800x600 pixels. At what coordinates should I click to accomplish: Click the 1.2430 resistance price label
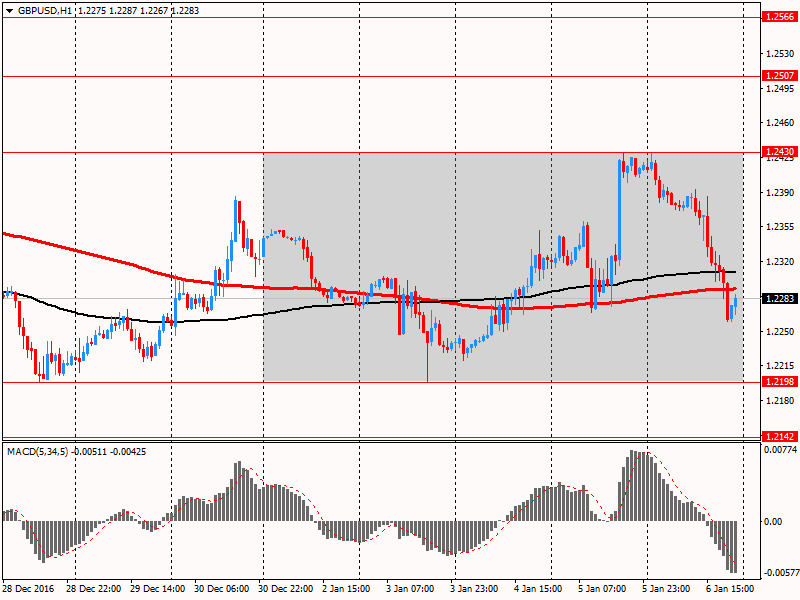click(x=779, y=152)
